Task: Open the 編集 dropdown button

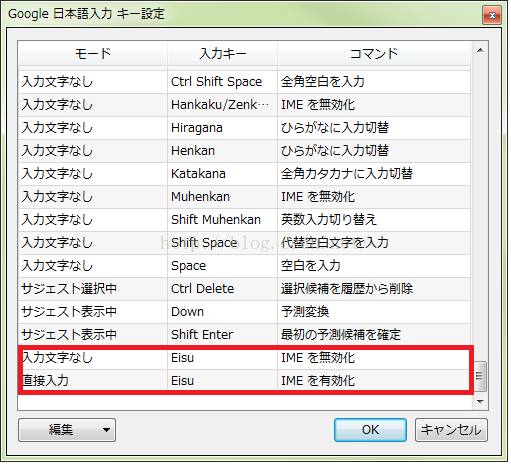Action: [x=67, y=431]
